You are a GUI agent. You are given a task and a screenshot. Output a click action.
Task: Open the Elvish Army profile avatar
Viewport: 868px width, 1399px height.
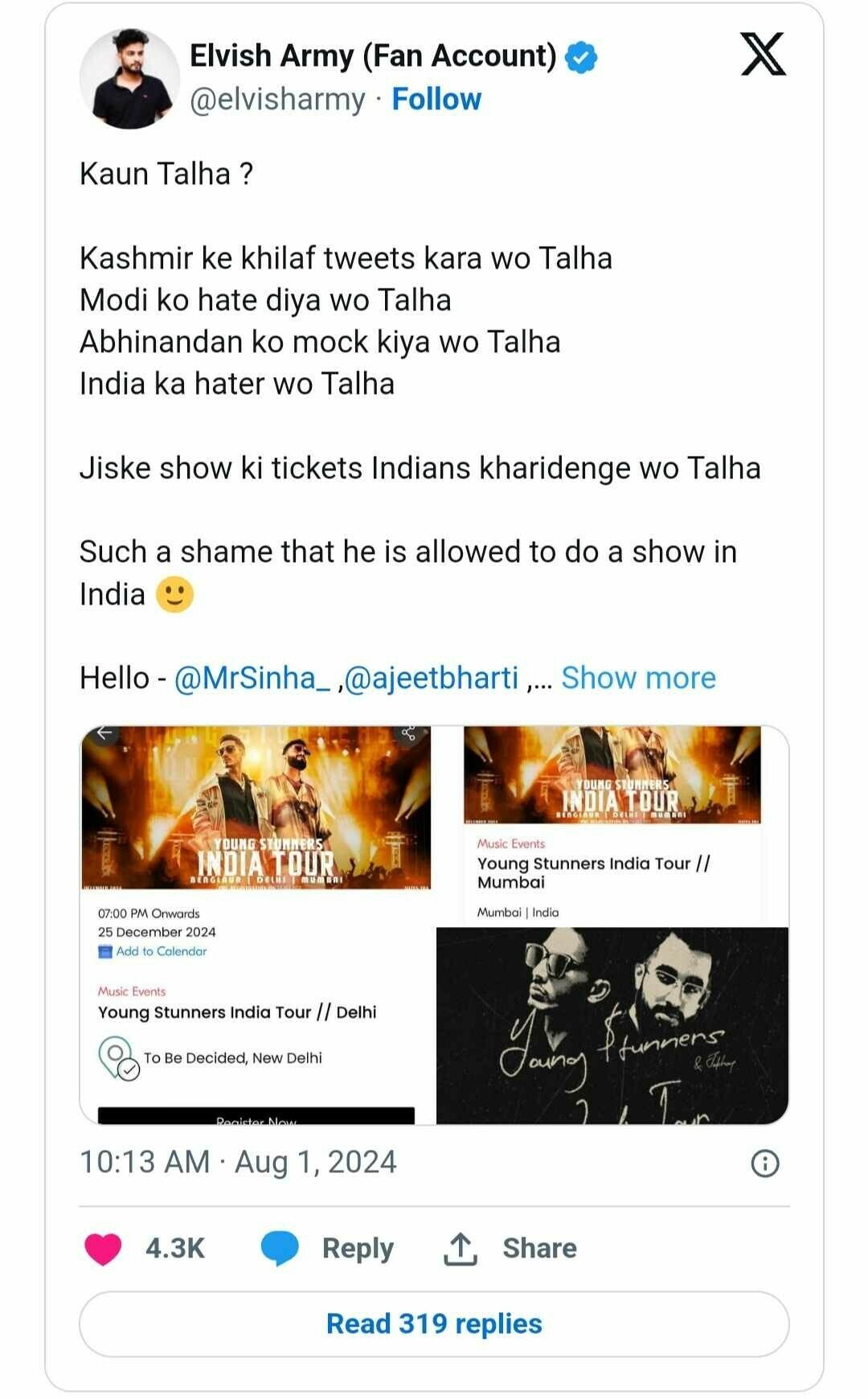(x=129, y=78)
